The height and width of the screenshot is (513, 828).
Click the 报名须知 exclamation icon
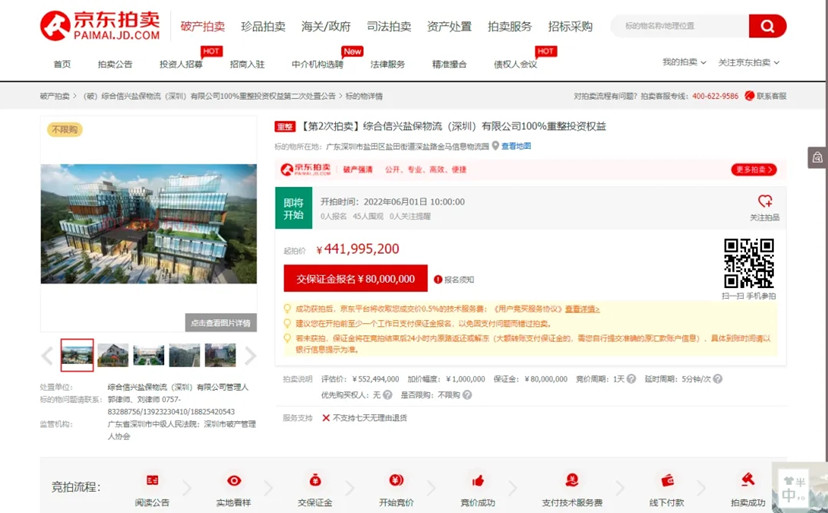[438, 279]
